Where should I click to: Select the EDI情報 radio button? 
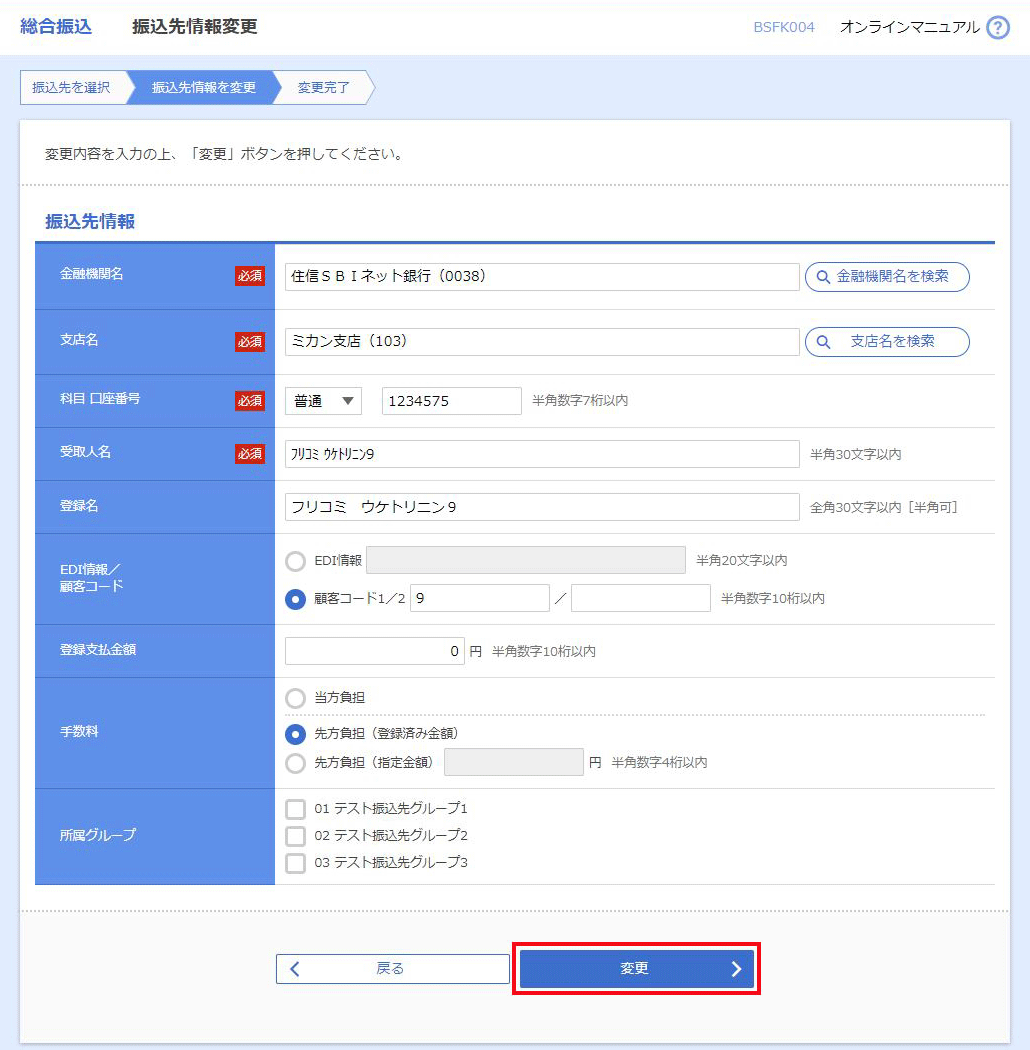point(295,561)
